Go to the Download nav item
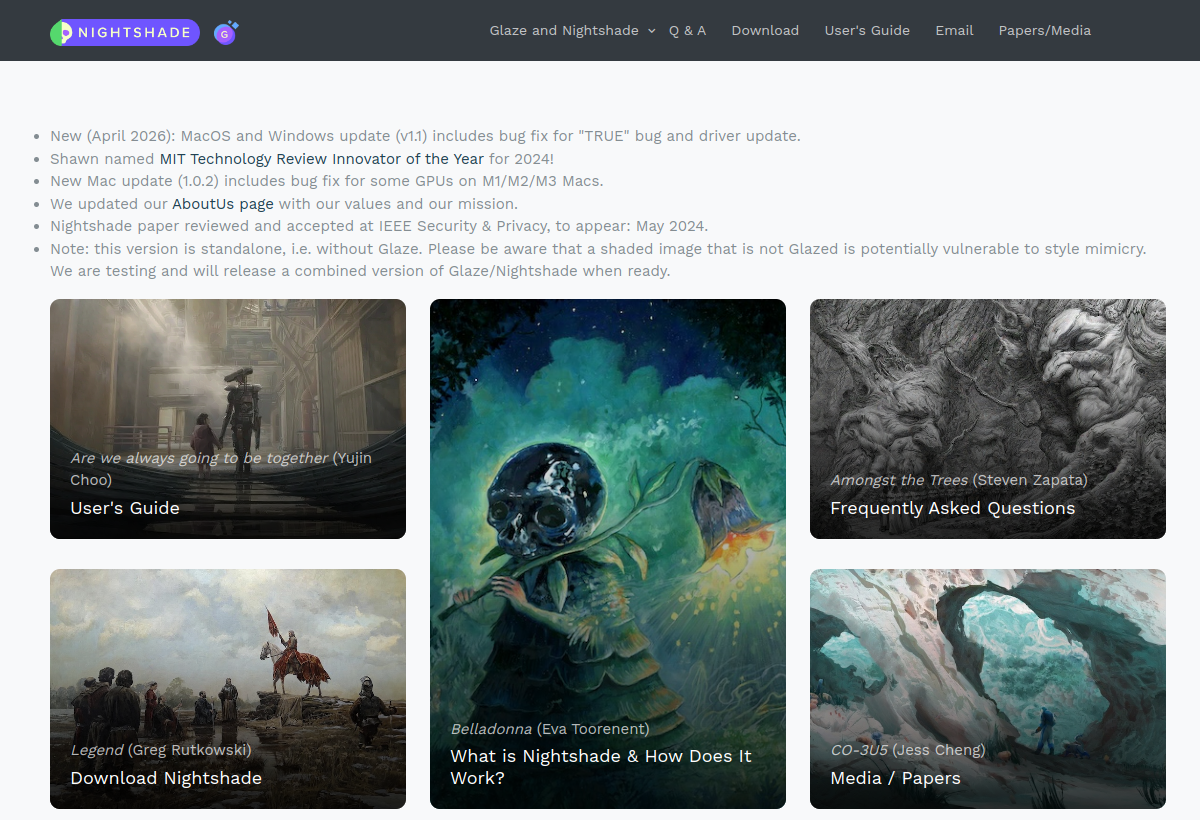Image resolution: width=1200 pixels, height=820 pixels. (x=765, y=31)
